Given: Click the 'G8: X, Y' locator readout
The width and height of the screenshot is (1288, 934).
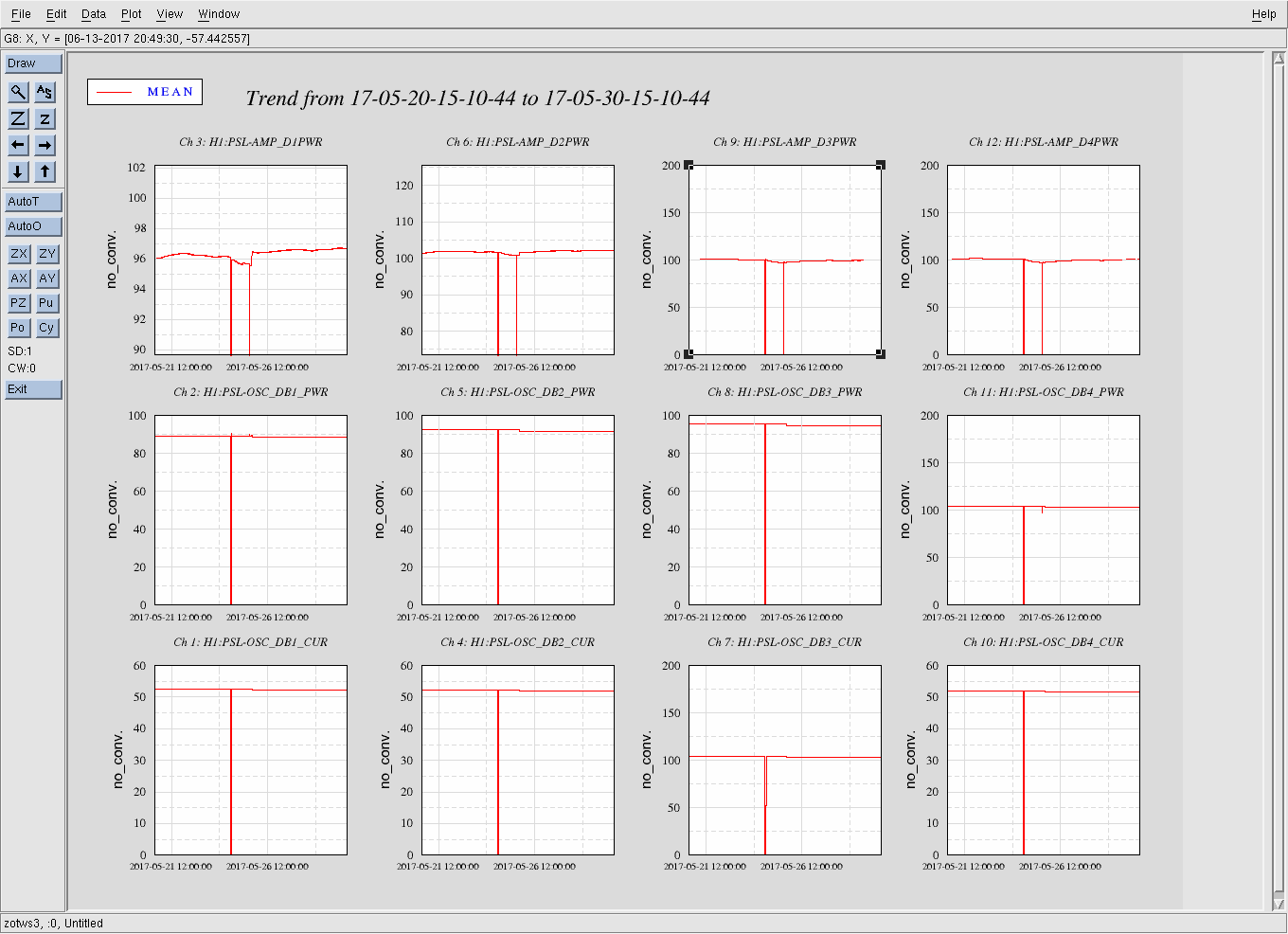Looking at the screenshot, I should coord(127,39).
